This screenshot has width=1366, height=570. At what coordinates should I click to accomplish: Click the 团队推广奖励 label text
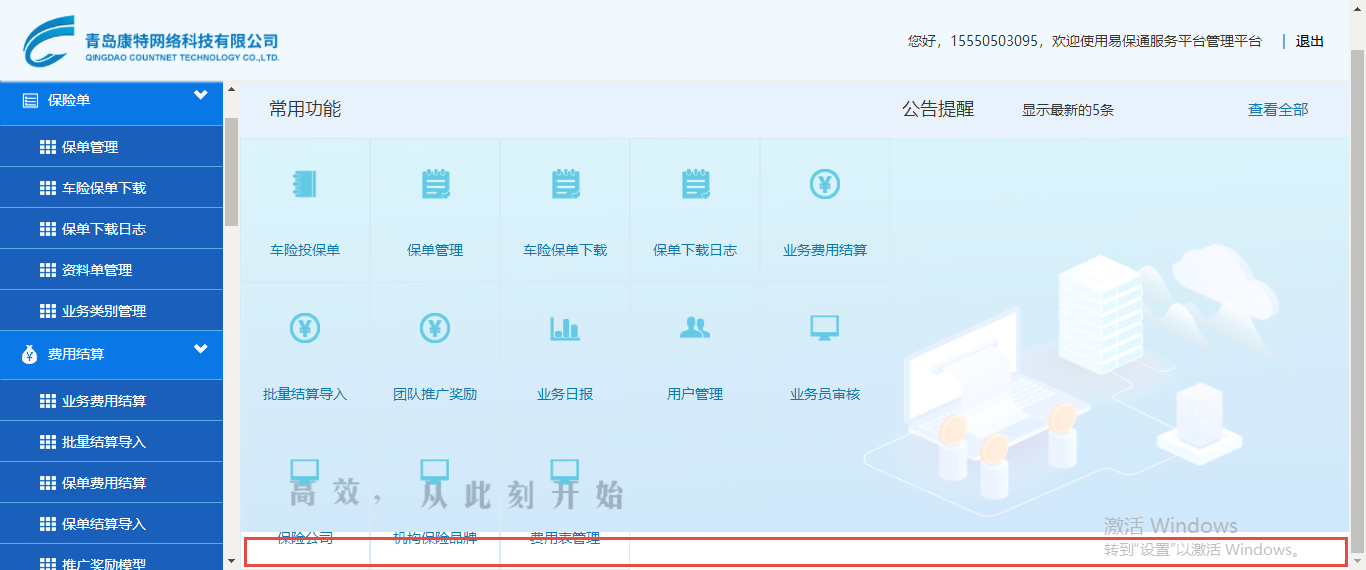tap(435, 394)
